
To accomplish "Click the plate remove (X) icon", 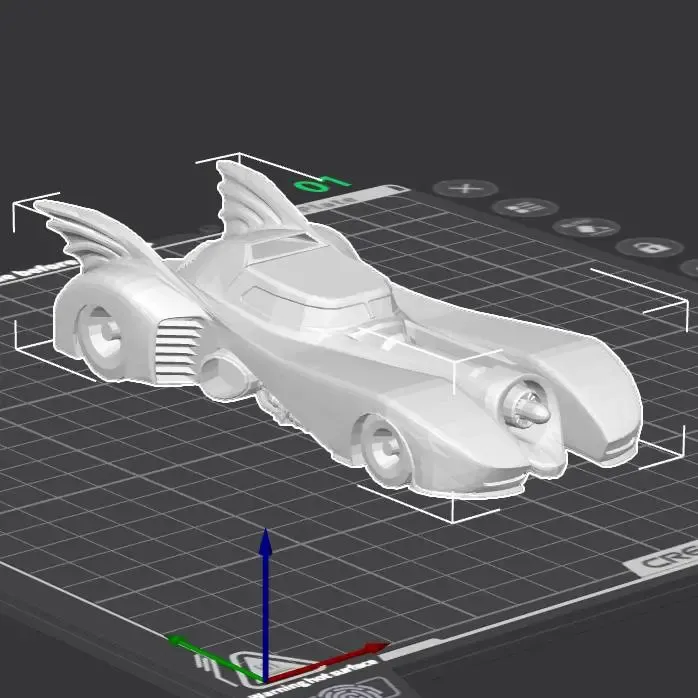I will (x=465, y=189).
